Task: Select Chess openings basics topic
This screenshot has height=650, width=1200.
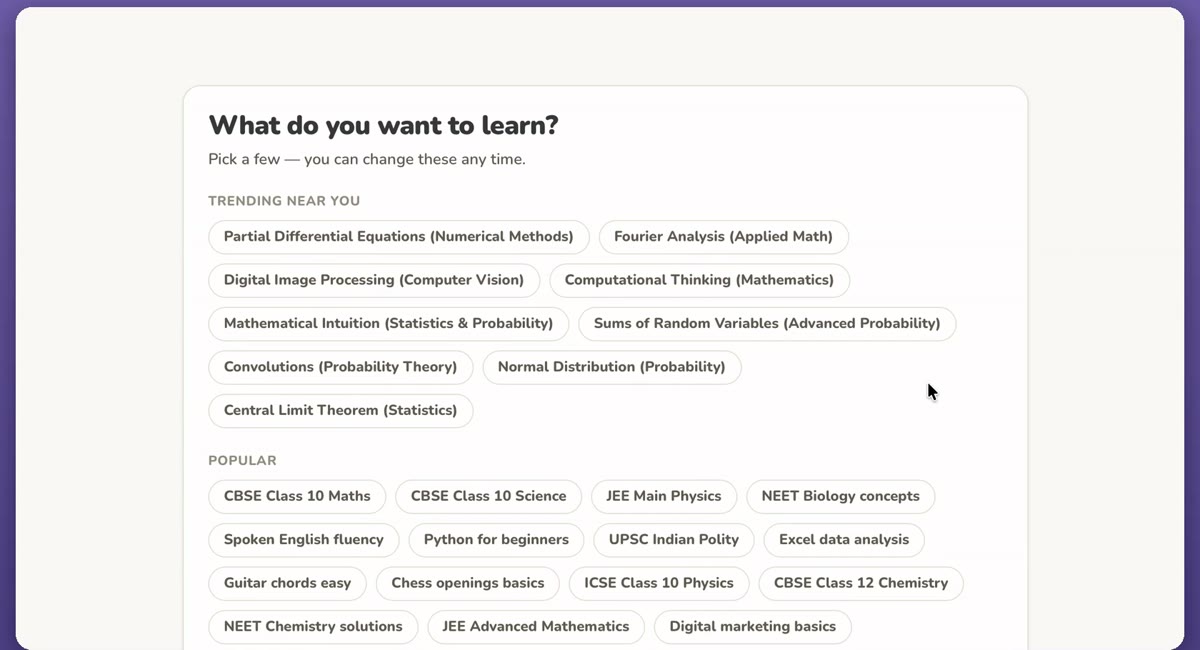Action: click(x=468, y=583)
